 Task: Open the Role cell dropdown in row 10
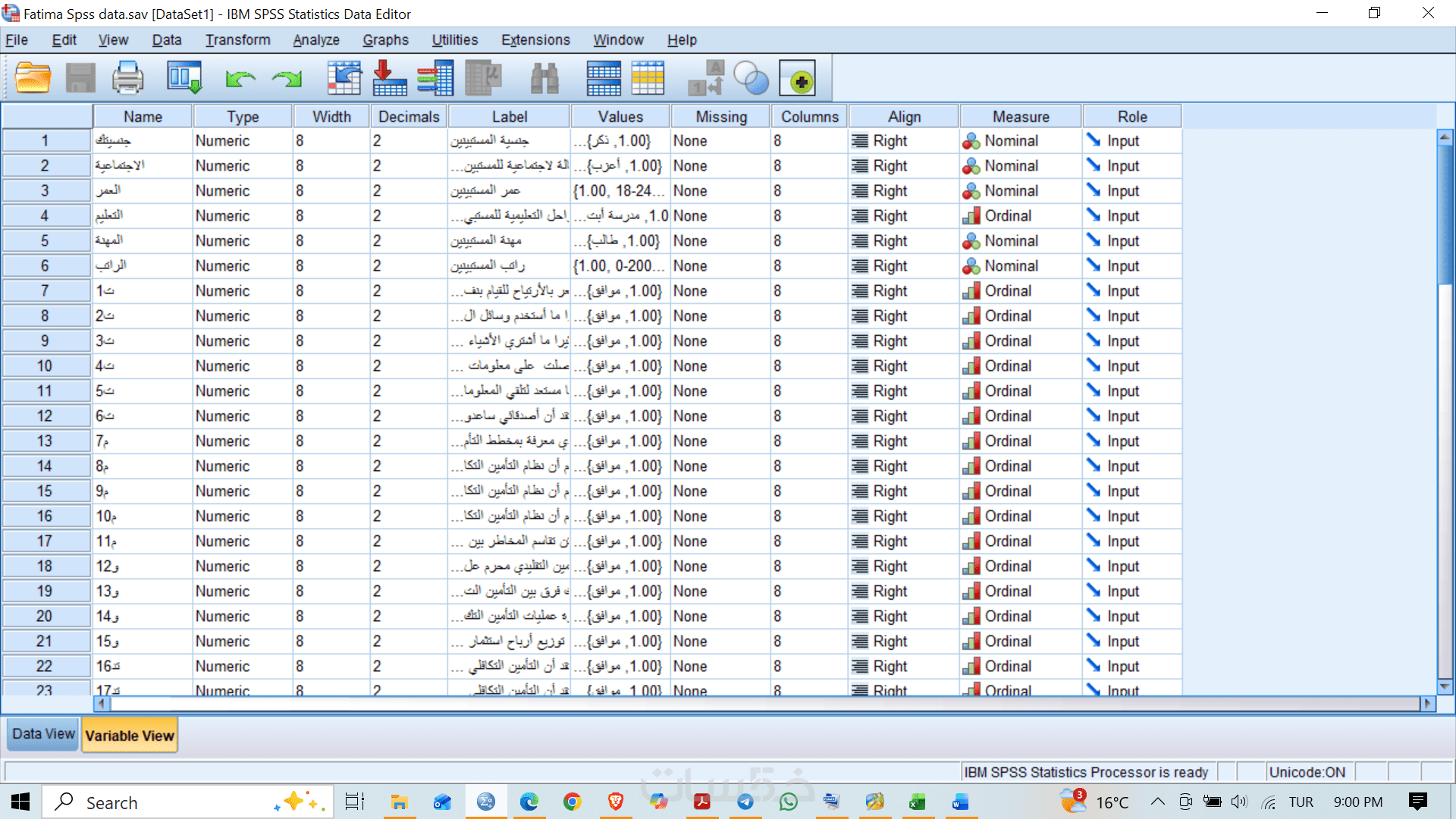1131,366
